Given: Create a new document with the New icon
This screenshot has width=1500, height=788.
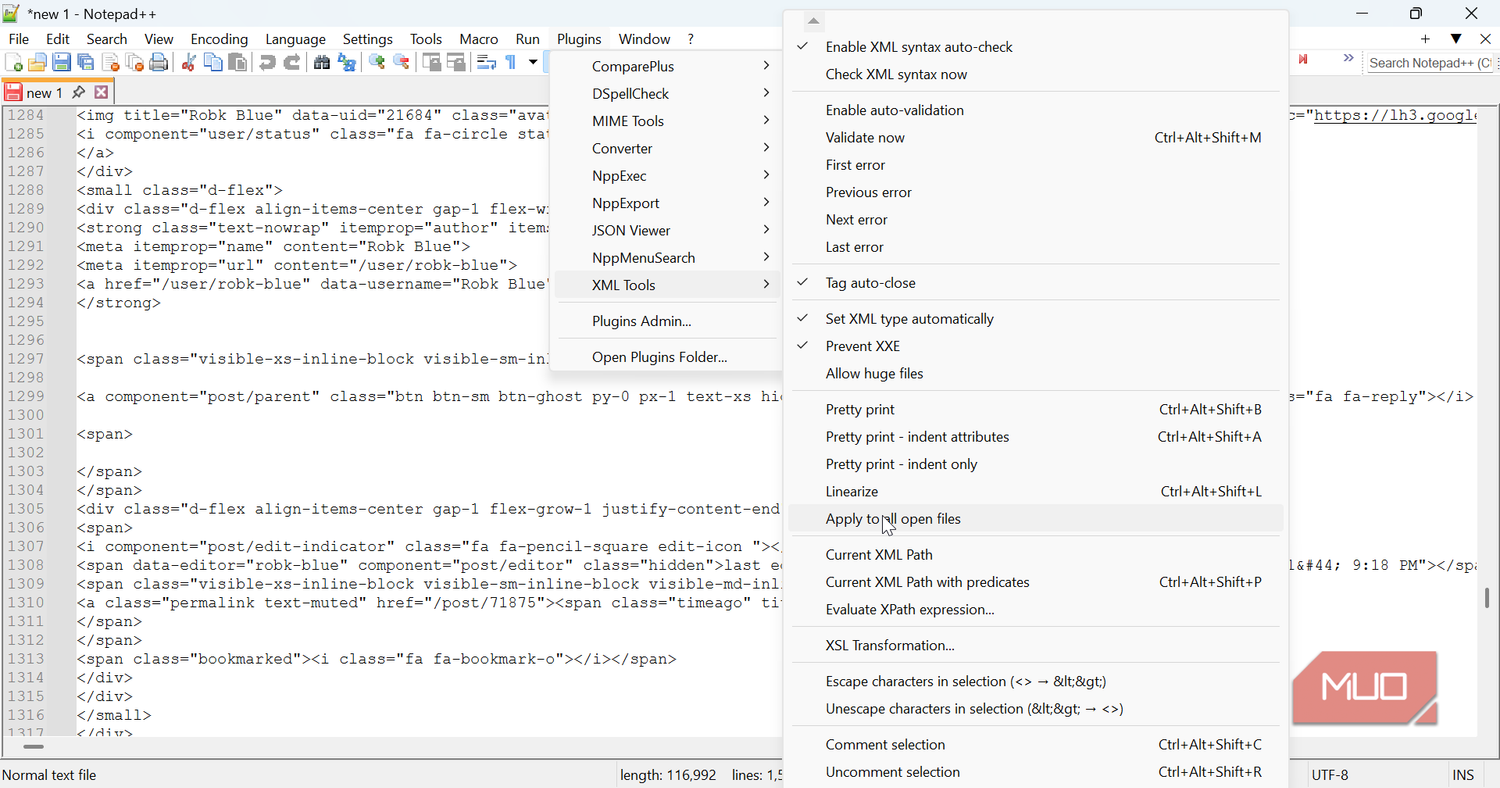Looking at the screenshot, I should [x=13, y=62].
